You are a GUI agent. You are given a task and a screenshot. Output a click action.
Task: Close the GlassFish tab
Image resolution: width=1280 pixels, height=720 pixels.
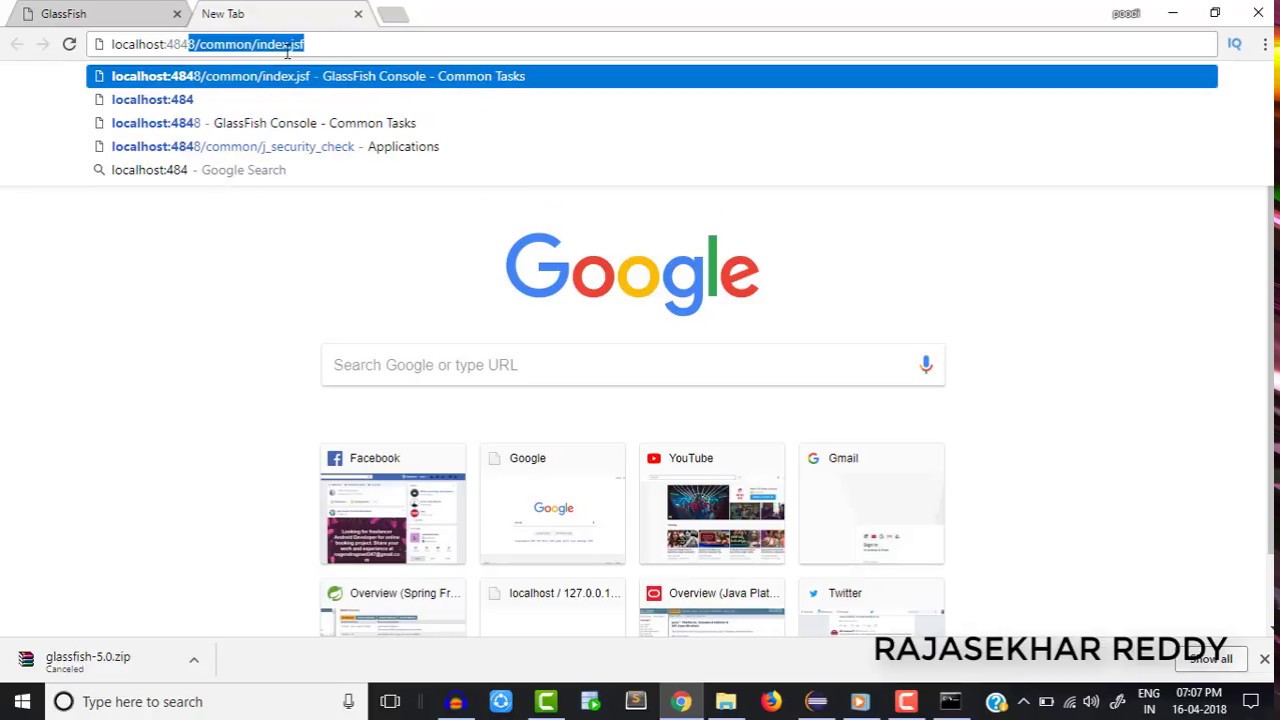[x=177, y=14]
